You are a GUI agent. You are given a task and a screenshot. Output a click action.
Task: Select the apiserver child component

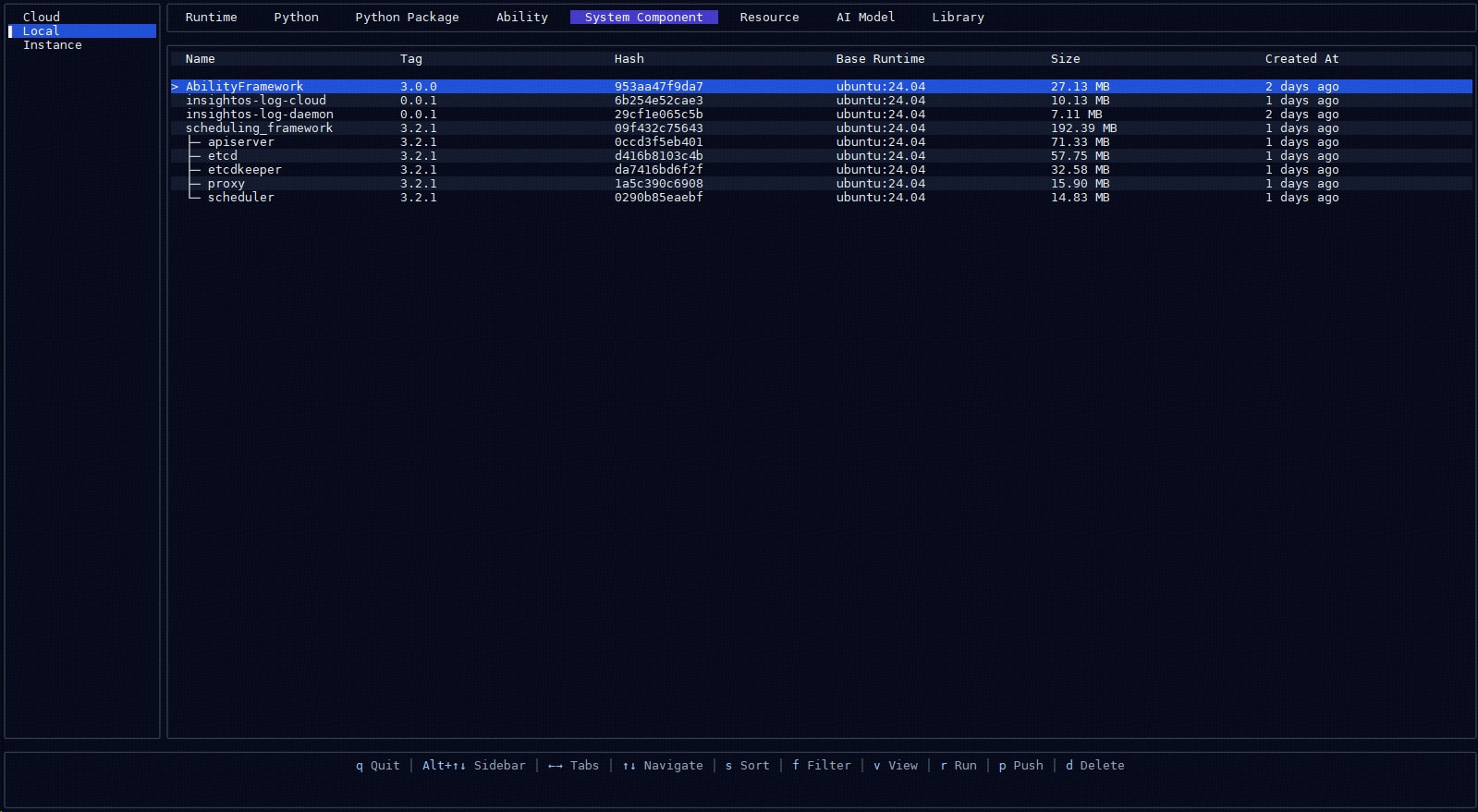(x=822, y=141)
